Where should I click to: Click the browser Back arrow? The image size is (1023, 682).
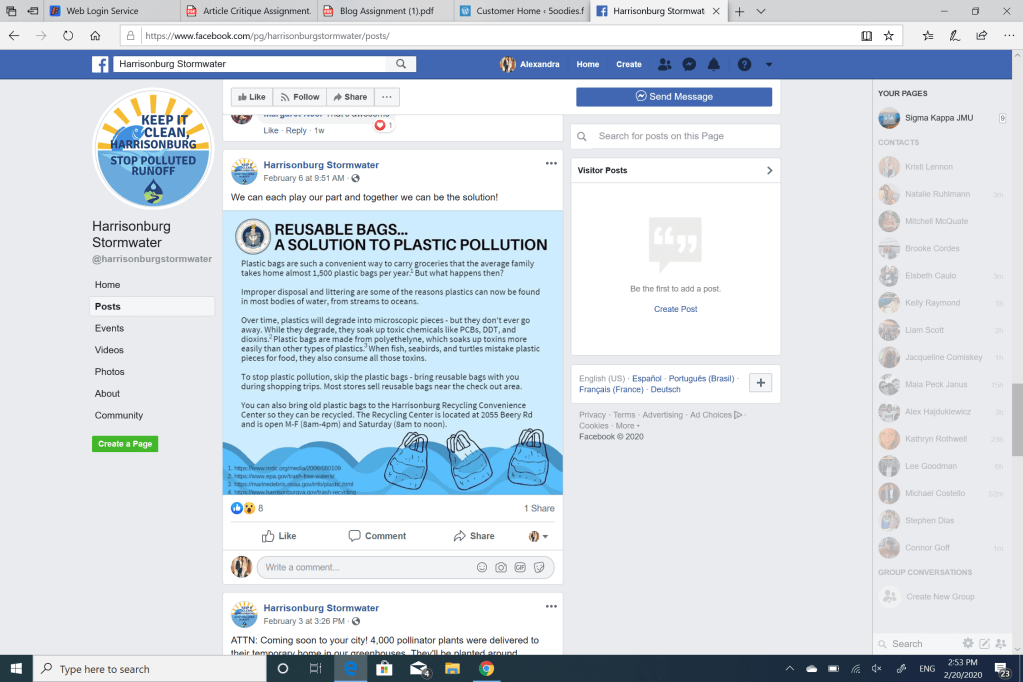[x=14, y=35]
